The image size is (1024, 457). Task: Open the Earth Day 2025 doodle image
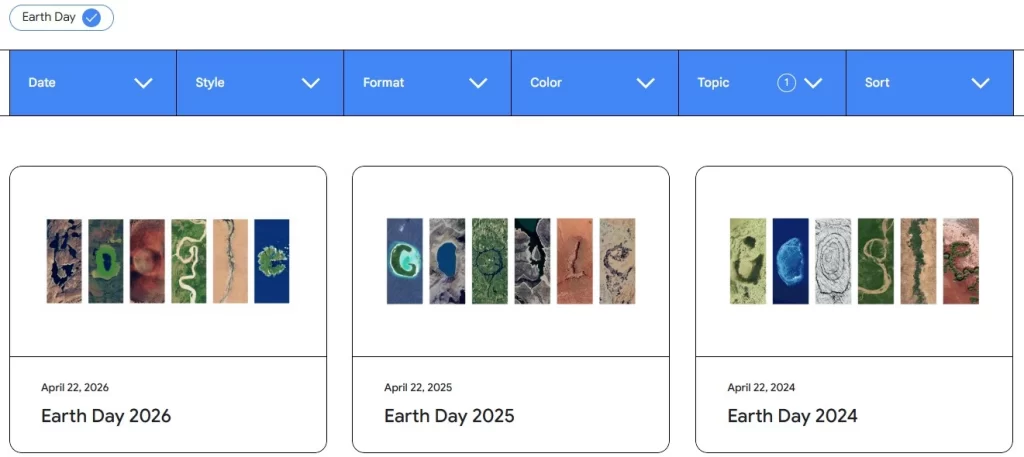[x=511, y=261]
